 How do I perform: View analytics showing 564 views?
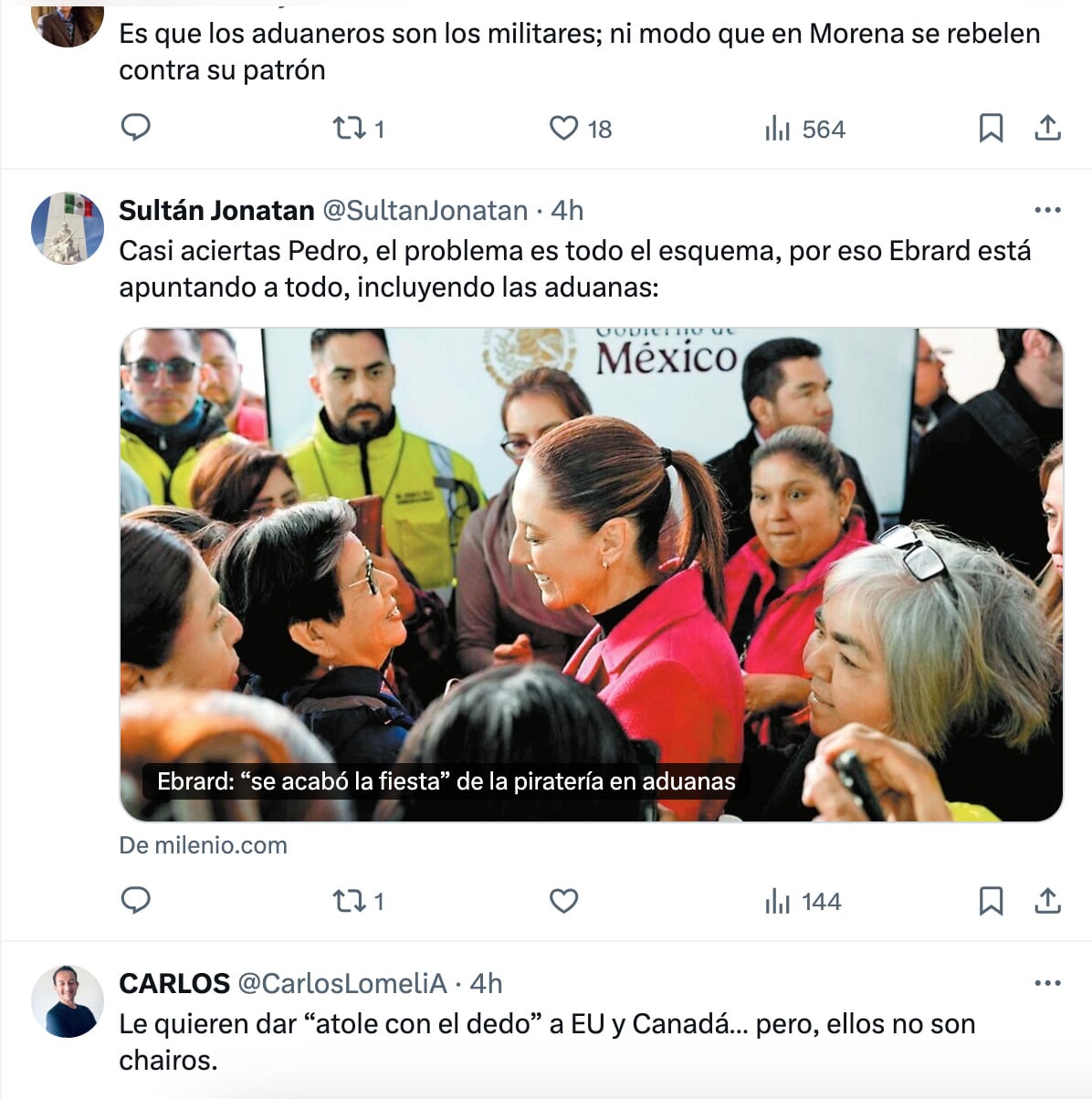[x=804, y=129]
